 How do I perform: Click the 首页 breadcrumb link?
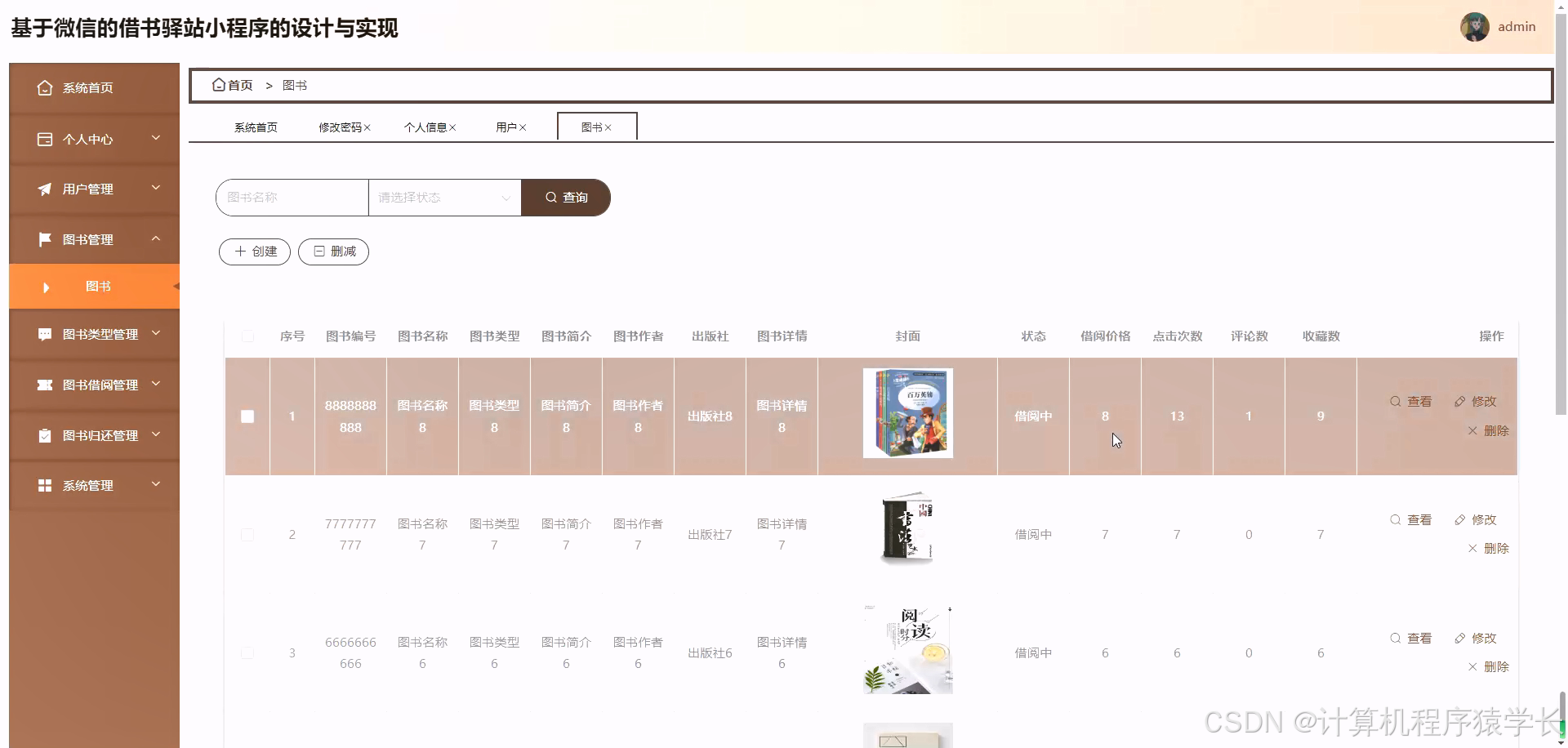coord(240,85)
